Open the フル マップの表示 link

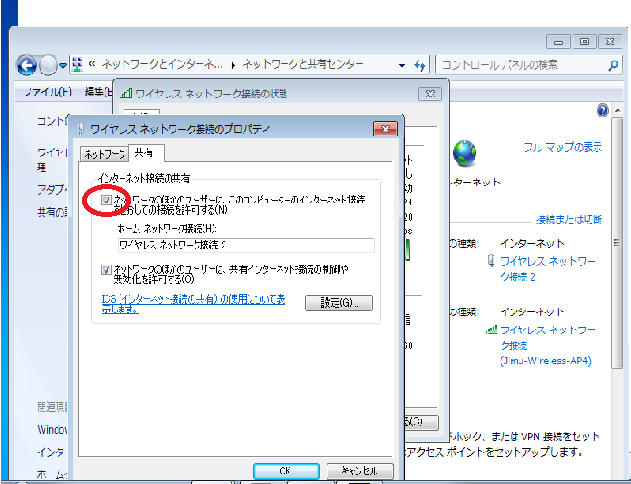[x=563, y=147]
